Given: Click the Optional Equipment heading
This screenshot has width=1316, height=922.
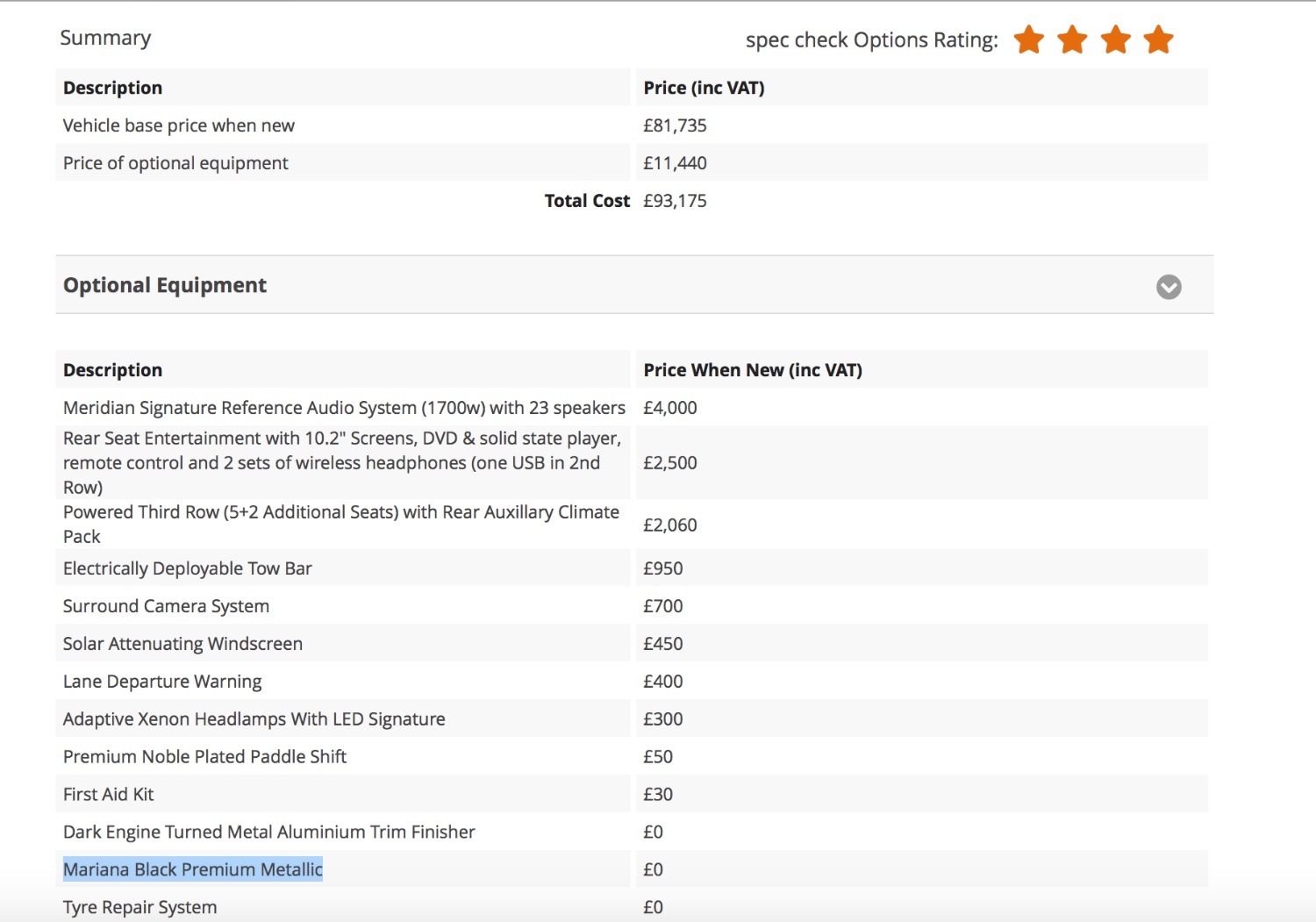Looking at the screenshot, I should pos(165,285).
